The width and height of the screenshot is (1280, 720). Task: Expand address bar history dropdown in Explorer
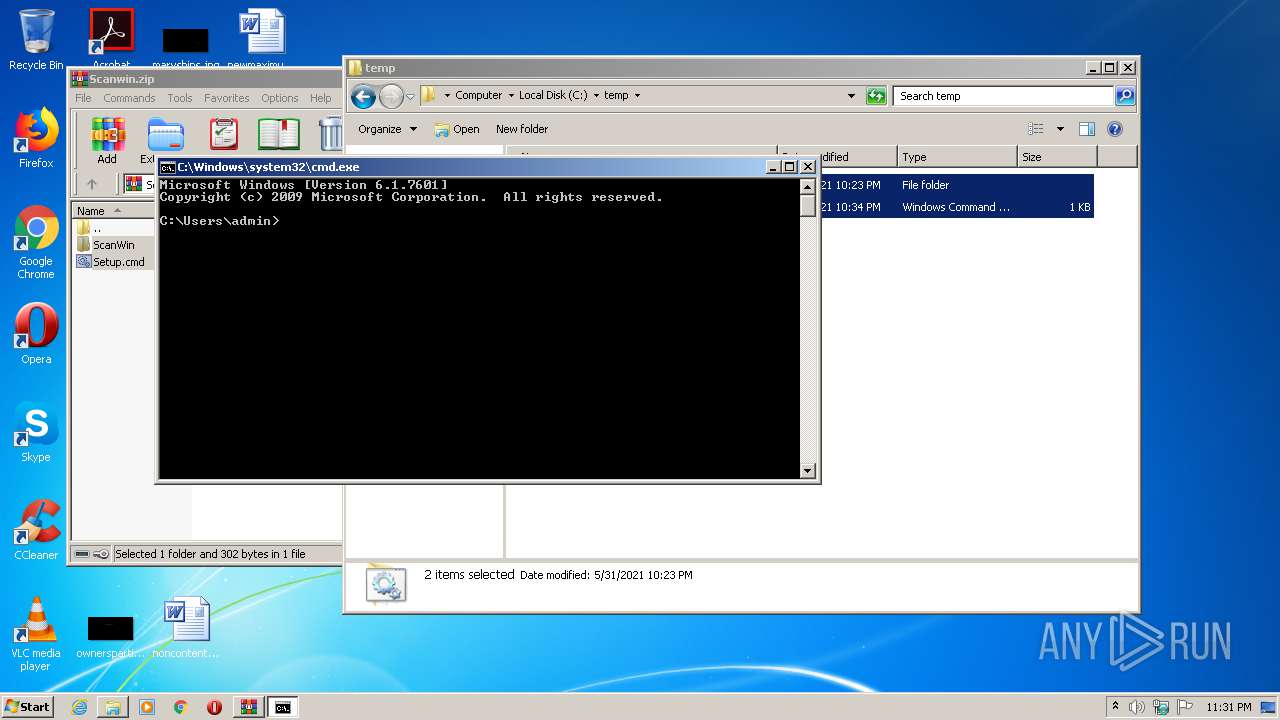click(x=851, y=96)
